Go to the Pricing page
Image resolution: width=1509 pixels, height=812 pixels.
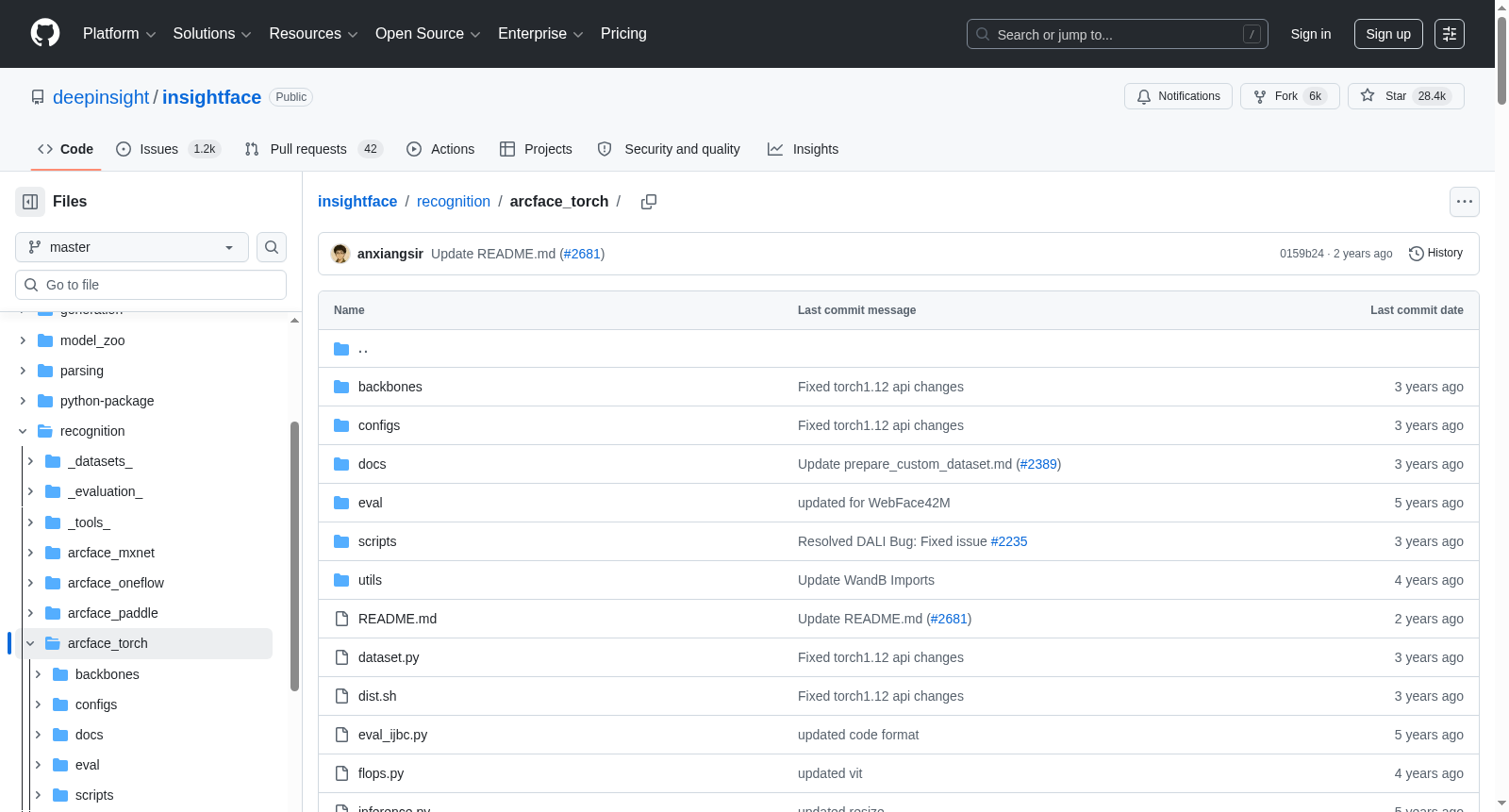[x=623, y=34]
